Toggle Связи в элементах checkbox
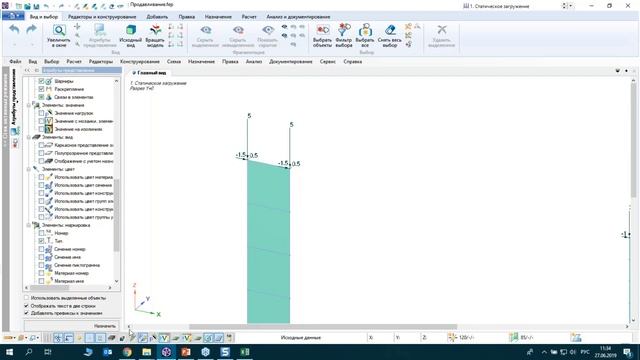Image resolution: width=640 pixels, height=360 pixels. pyautogui.click(x=41, y=97)
